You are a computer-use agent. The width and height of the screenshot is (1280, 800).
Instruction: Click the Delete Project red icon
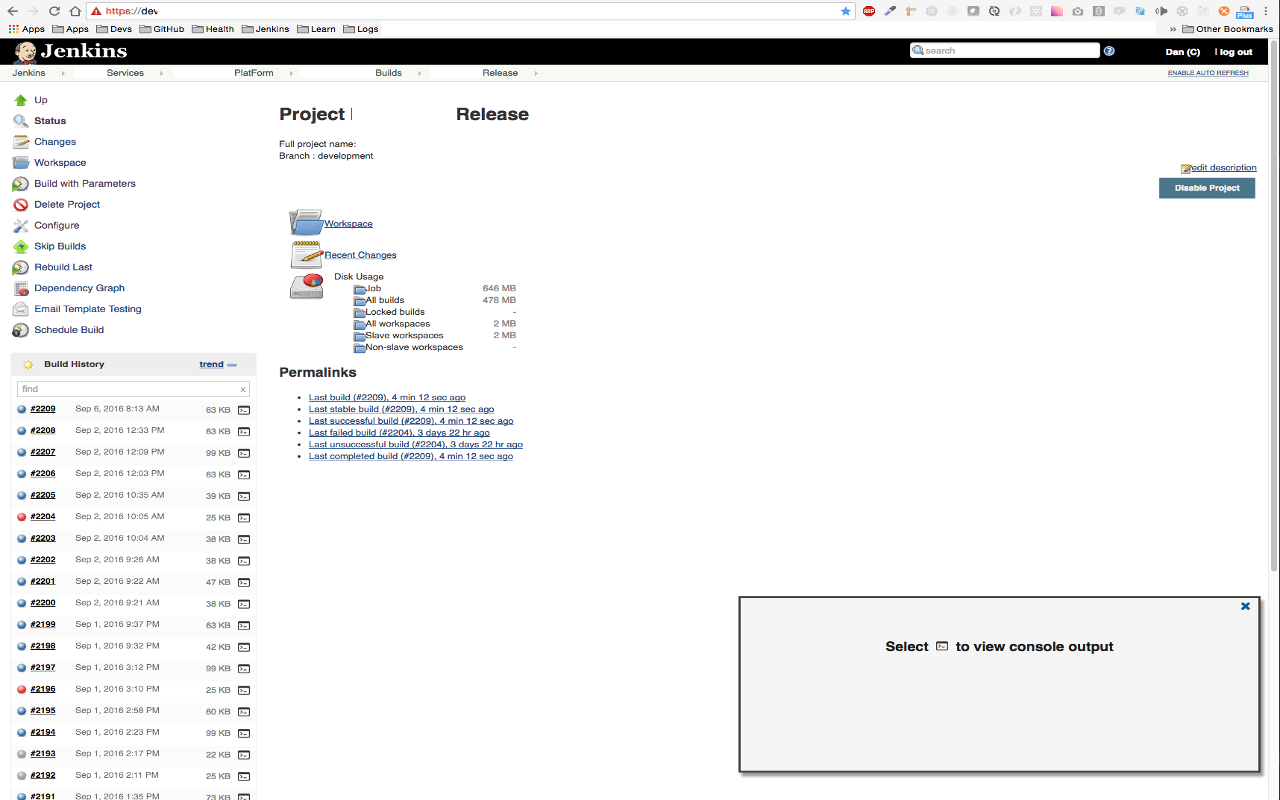pos(20,205)
